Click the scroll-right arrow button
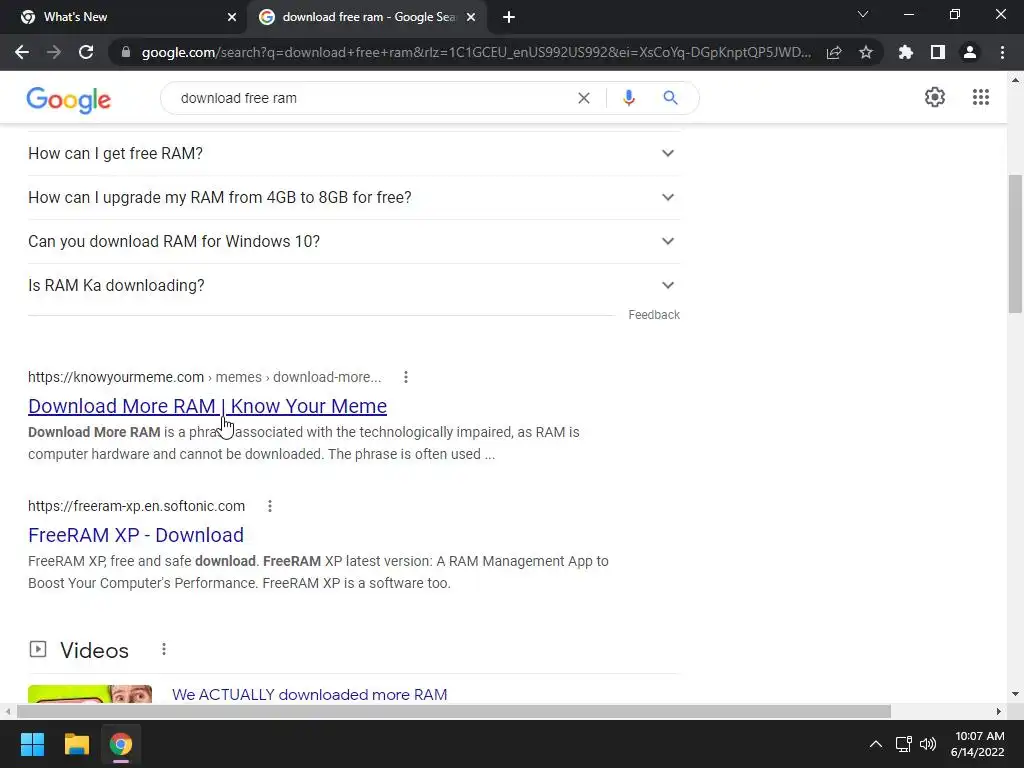Image resolution: width=1024 pixels, height=768 pixels. [x=999, y=711]
